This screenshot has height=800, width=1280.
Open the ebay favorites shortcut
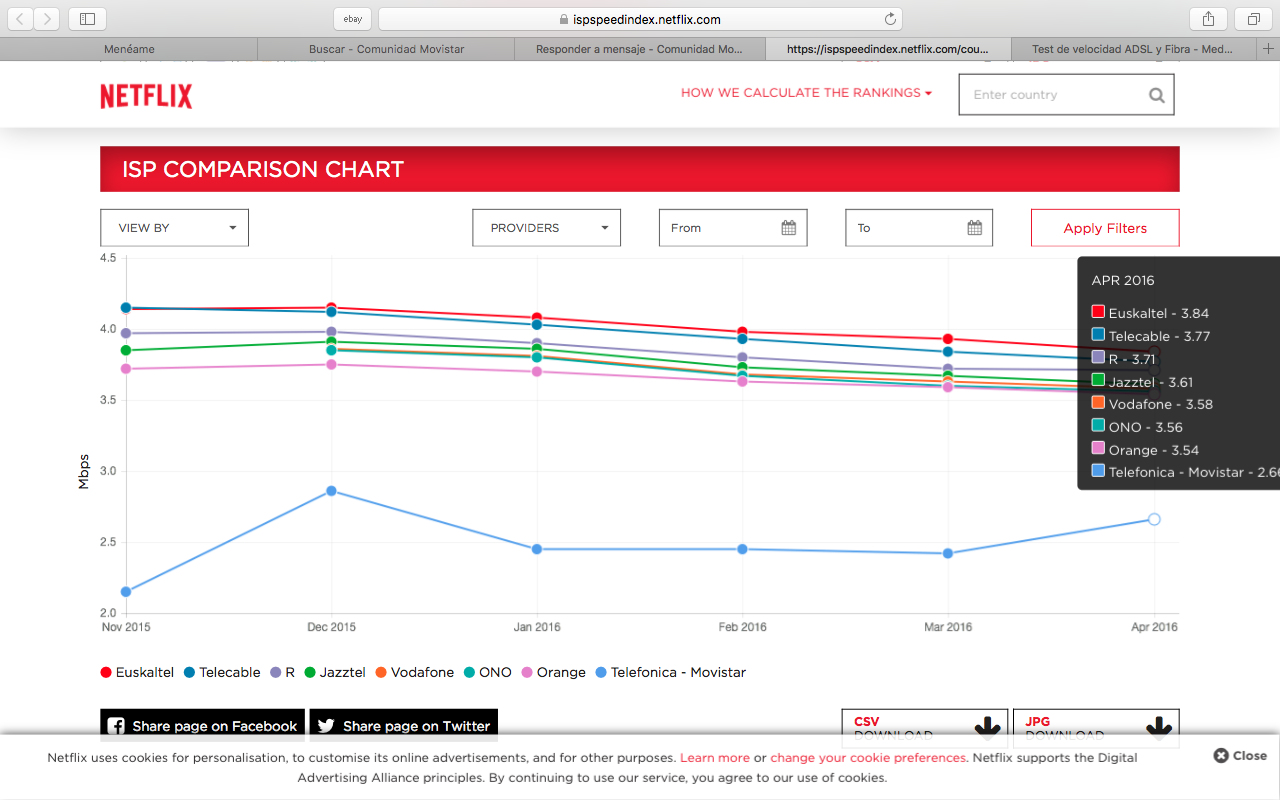tap(352, 19)
